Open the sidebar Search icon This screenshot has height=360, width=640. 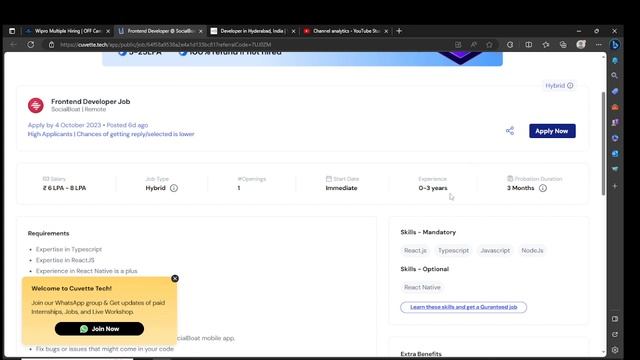tap(615, 76)
